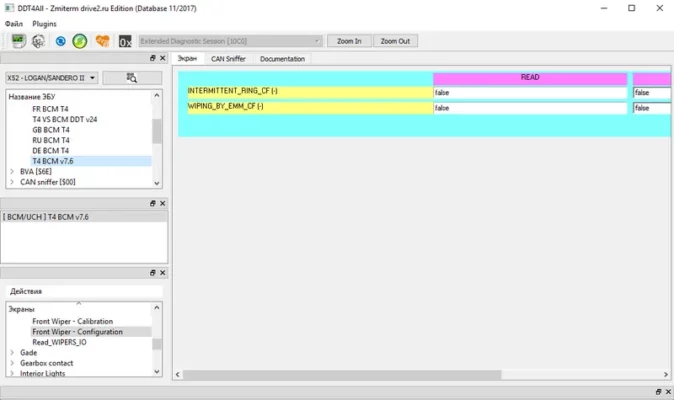The height and width of the screenshot is (400, 674).
Task: Click horizontal scrollbar right arrow
Action: point(666,375)
